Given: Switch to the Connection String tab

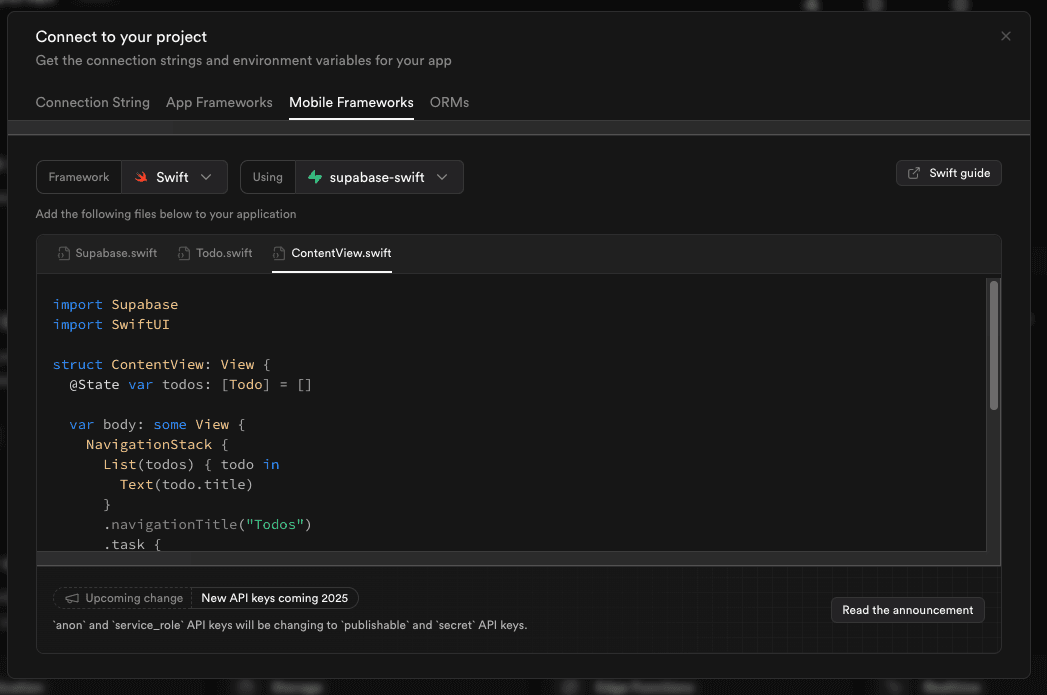Looking at the screenshot, I should pyautogui.click(x=92, y=103).
